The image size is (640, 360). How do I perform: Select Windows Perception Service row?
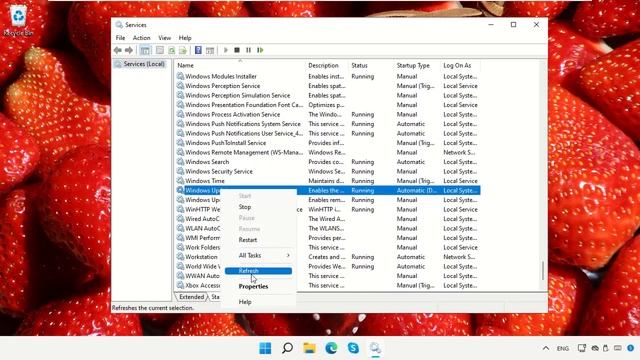328,86
